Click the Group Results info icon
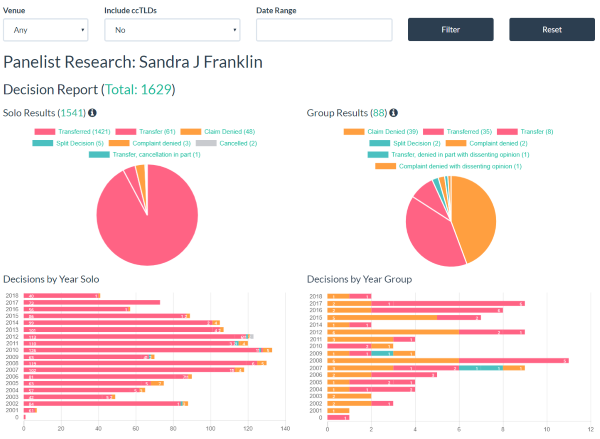Image resolution: width=600 pixels, height=439 pixels. pos(394,114)
